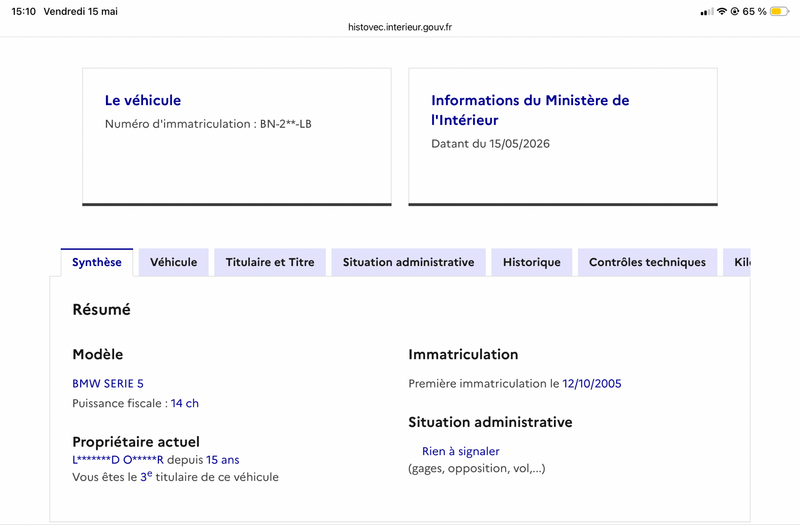Click the Informations du Ministère de l'Intérieur heading
The height and width of the screenshot is (525, 800).
click(x=530, y=110)
